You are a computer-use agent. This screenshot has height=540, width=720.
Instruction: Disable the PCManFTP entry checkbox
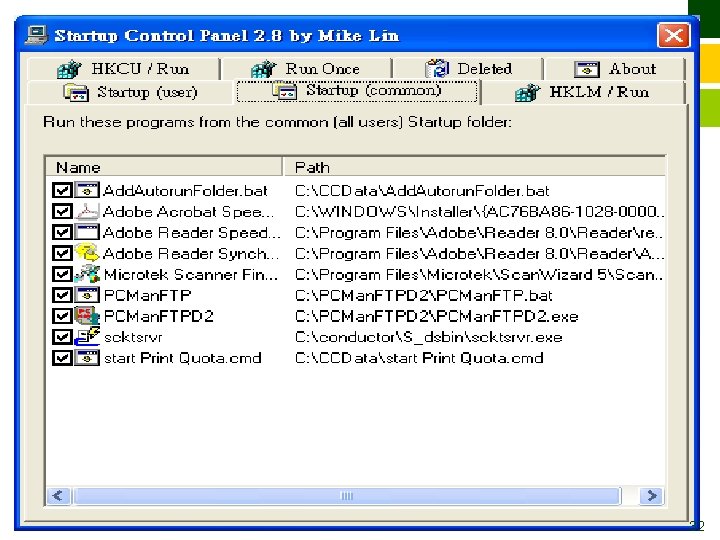pyautogui.click(x=62, y=295)
